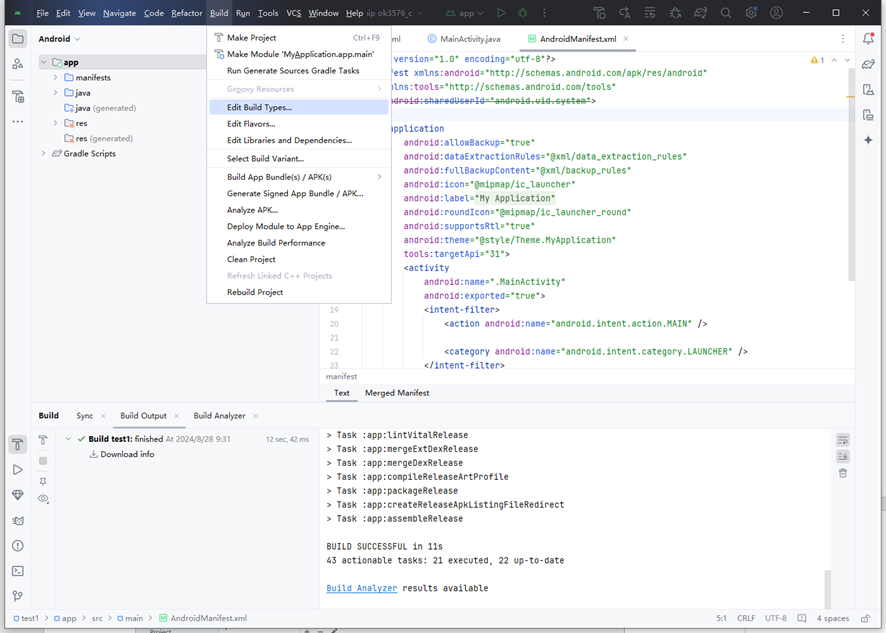Open the Gradle tool window elephant icon
The height and width of the screenshot is (633, 886).
pyautogui.click(x=868, y=64)
